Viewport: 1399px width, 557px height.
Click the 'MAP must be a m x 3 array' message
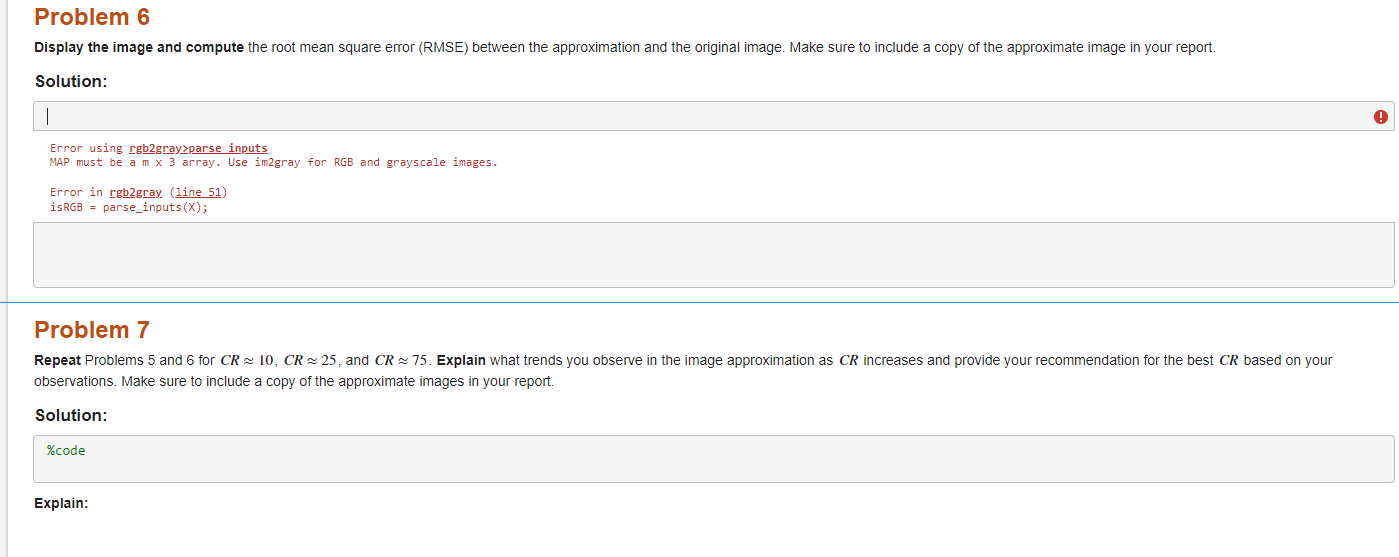(274, 162)
